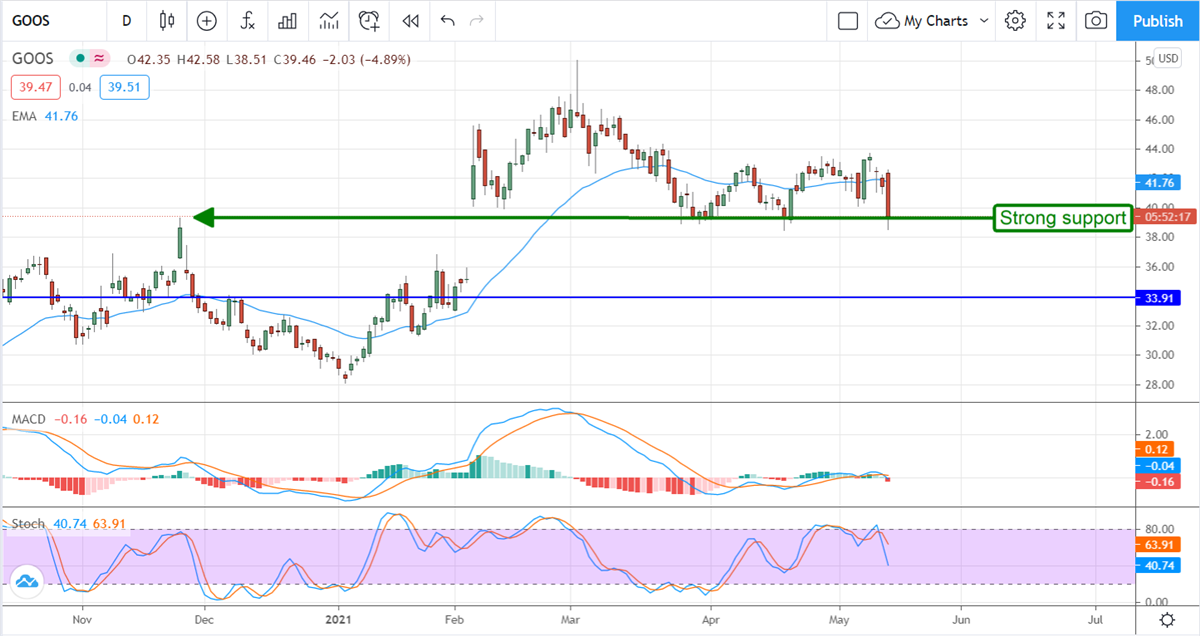Open the financials bar chart icon
This screenshot has height=636, width=1200.
[288, 20]
